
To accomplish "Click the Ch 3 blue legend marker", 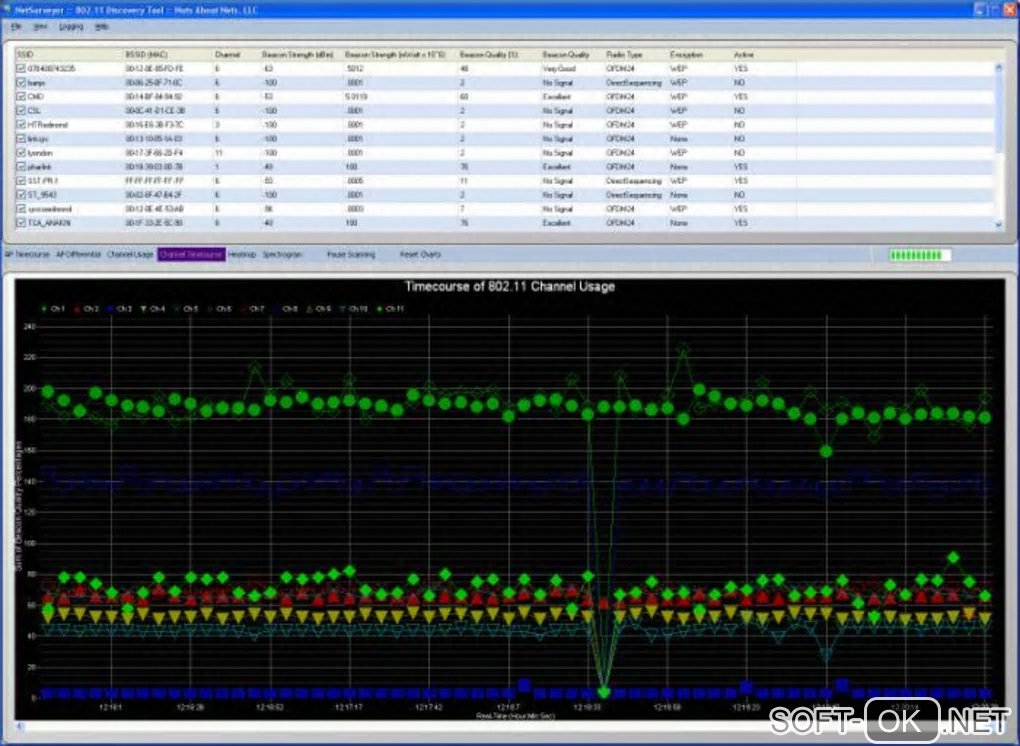I will (111, 309).
